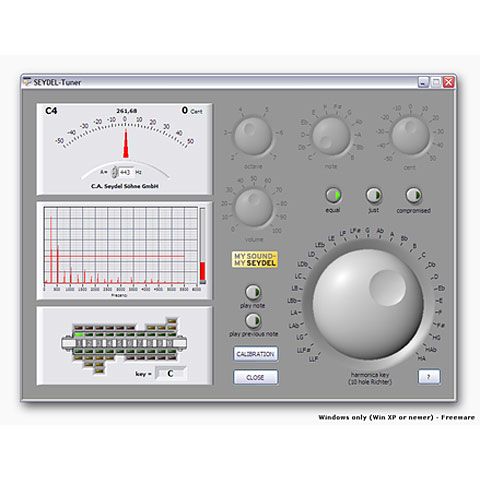Select LF# on the harmonica key dial
The height and width of the screenshot is (480, 480).
[x=355, y=231]
